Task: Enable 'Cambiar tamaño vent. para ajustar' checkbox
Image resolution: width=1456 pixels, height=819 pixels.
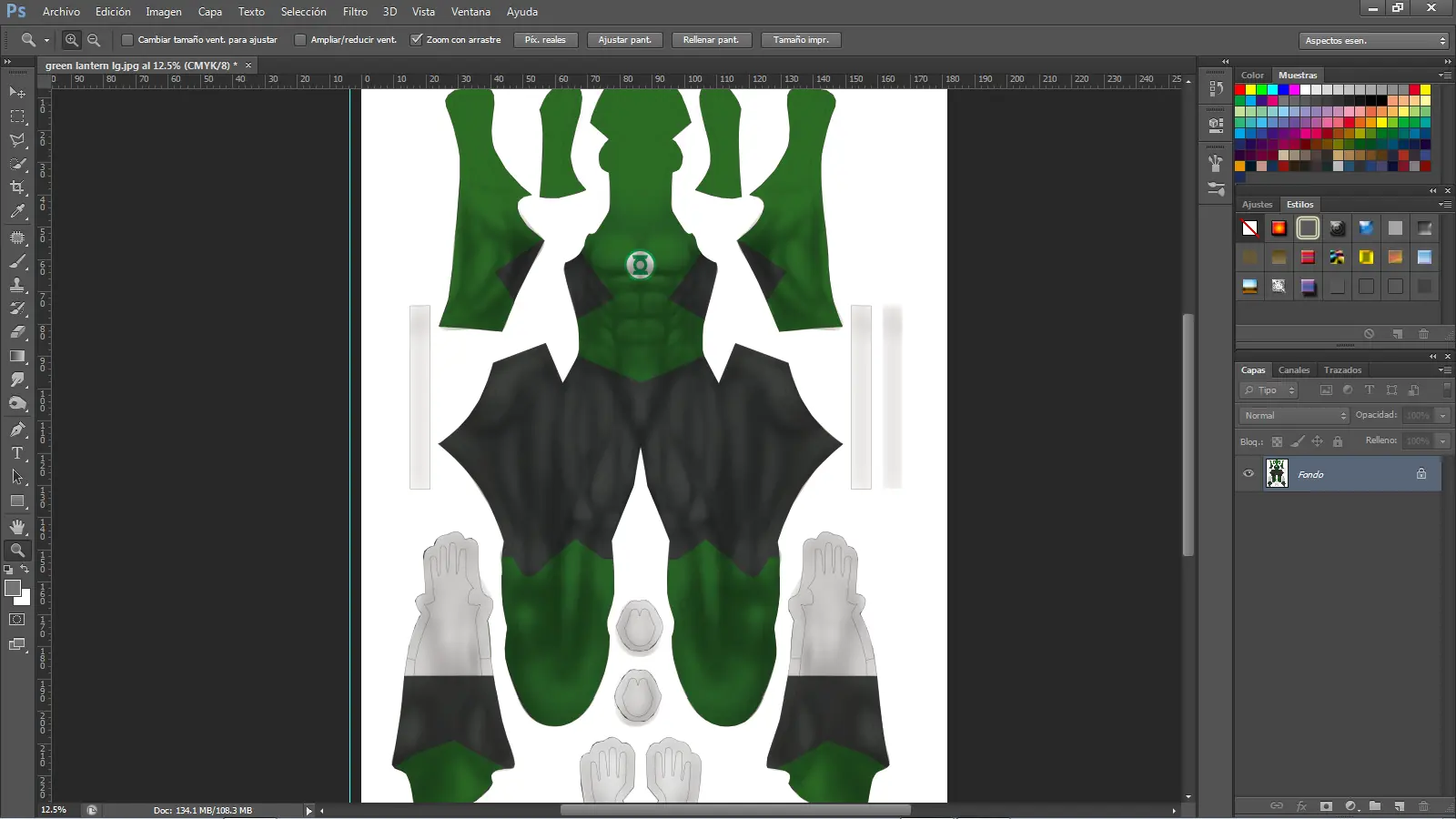Action: [127, 40]
